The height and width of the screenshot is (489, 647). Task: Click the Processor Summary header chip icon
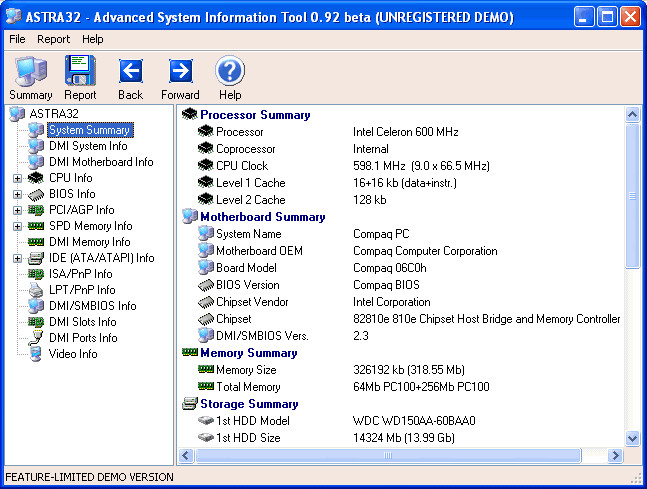click(190, 114)
